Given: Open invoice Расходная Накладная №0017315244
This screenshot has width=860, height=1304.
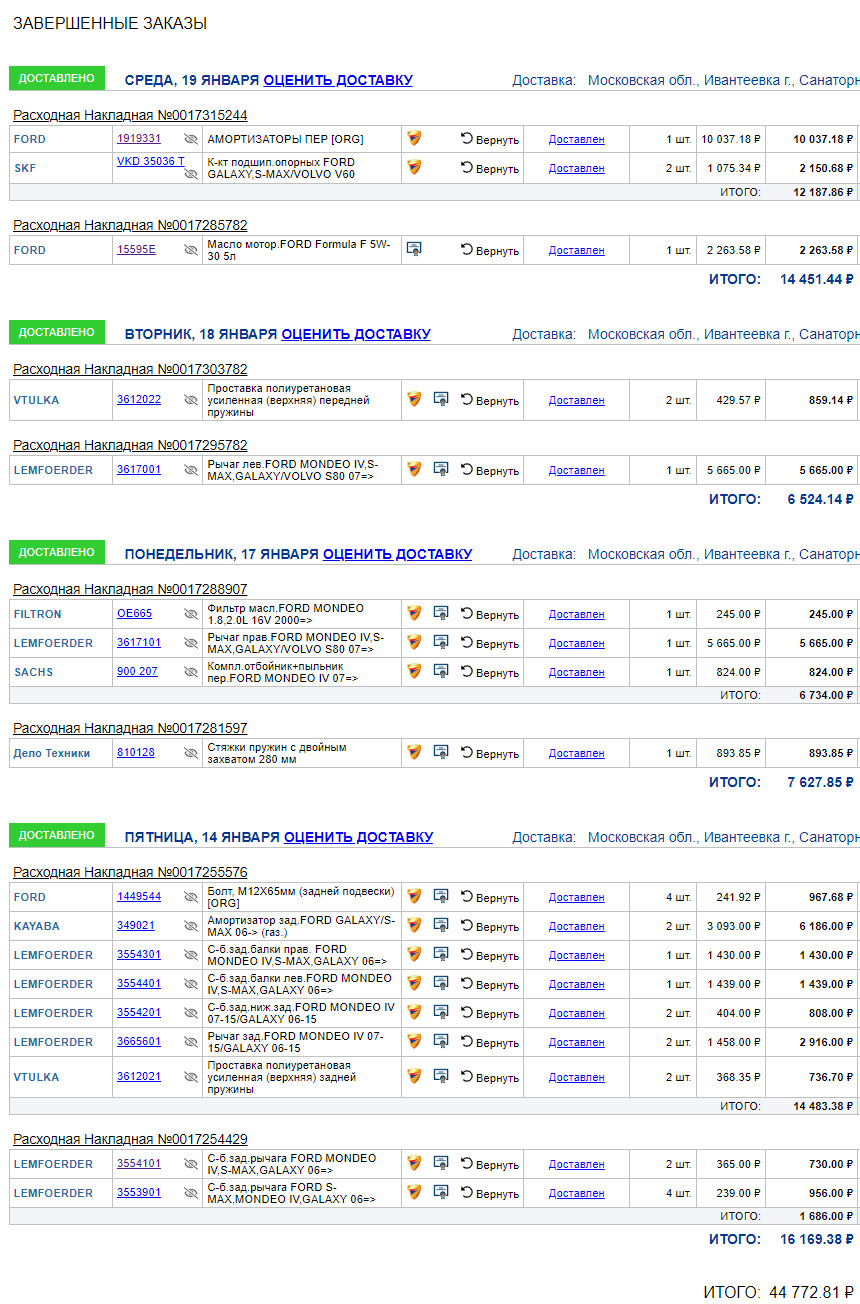Looking at the screenshot, I should pos(130,115).
